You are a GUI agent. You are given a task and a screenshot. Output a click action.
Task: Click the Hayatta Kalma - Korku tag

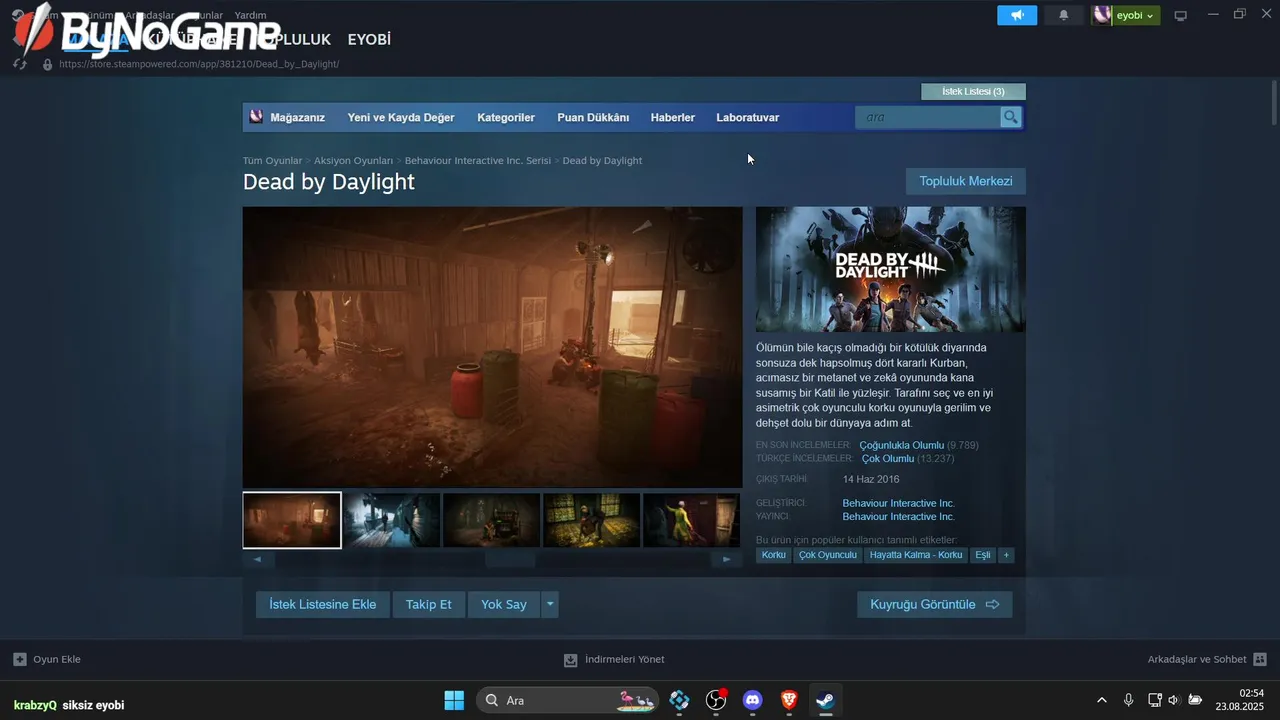pos(916,555)
